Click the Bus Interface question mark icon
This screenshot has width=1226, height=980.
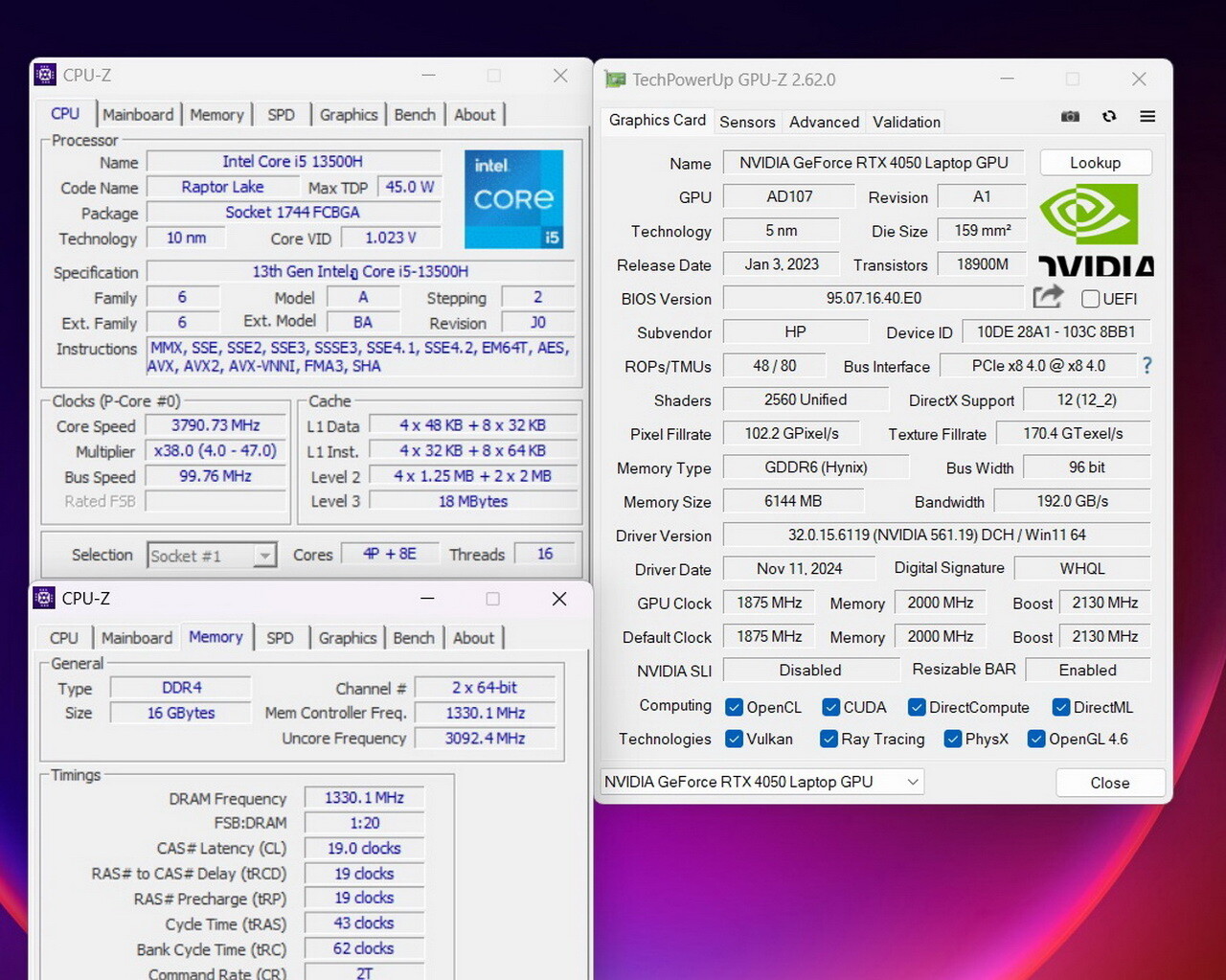click(x=1147, y=365)
